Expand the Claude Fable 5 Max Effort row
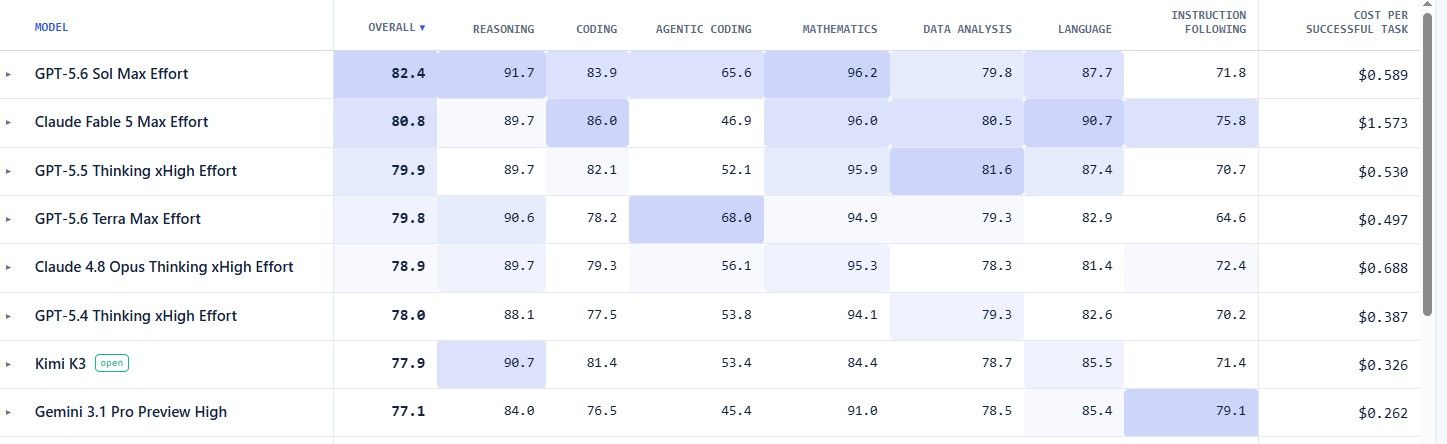Screen dimensions: 1447x444 click(9, 122)
